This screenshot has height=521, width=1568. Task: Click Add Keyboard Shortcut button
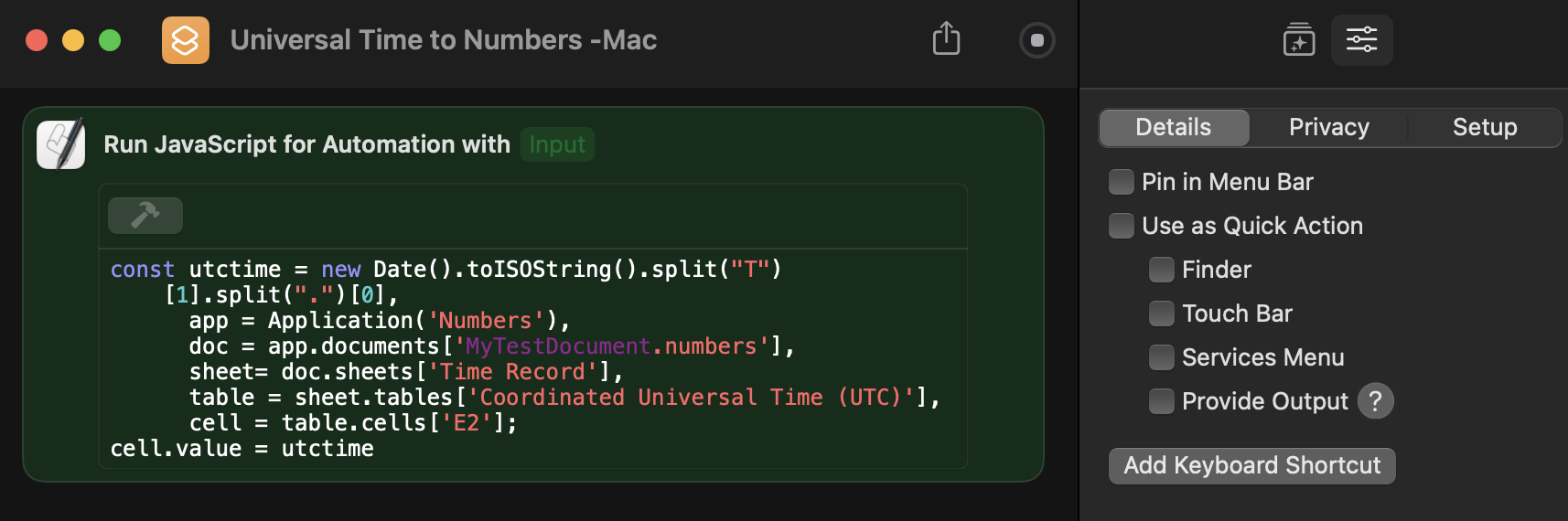1252,465
